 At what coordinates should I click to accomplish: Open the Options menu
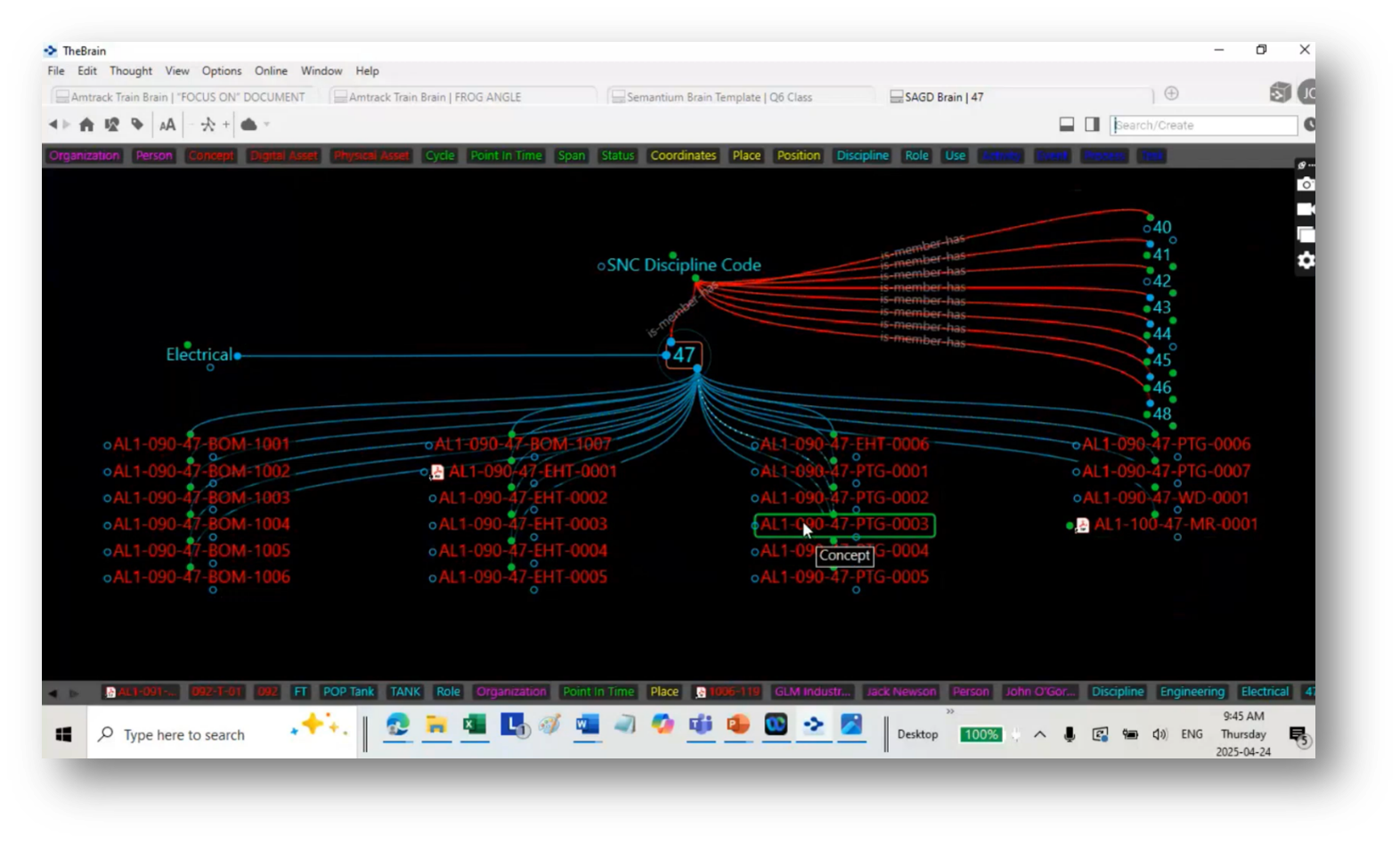(x=221, y=71)
